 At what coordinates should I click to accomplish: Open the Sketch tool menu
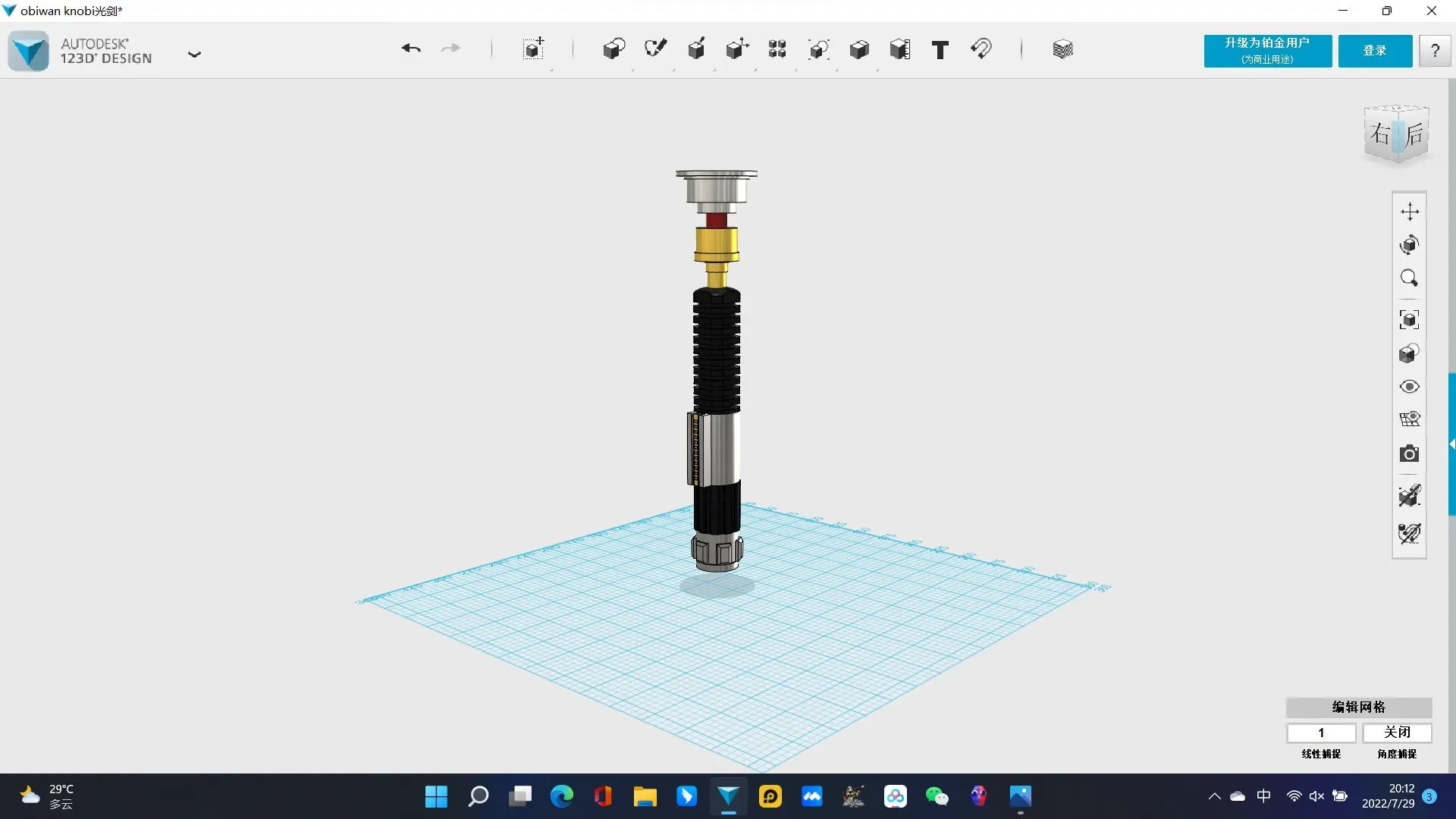tap(655, 49)
